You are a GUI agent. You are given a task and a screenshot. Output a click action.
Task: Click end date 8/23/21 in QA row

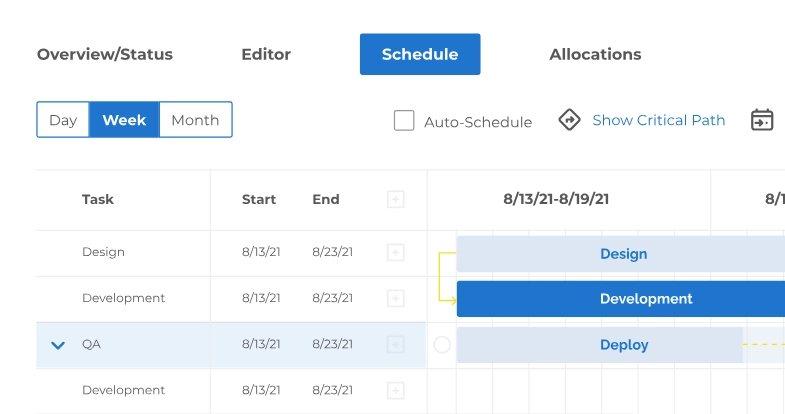(332, 344)
